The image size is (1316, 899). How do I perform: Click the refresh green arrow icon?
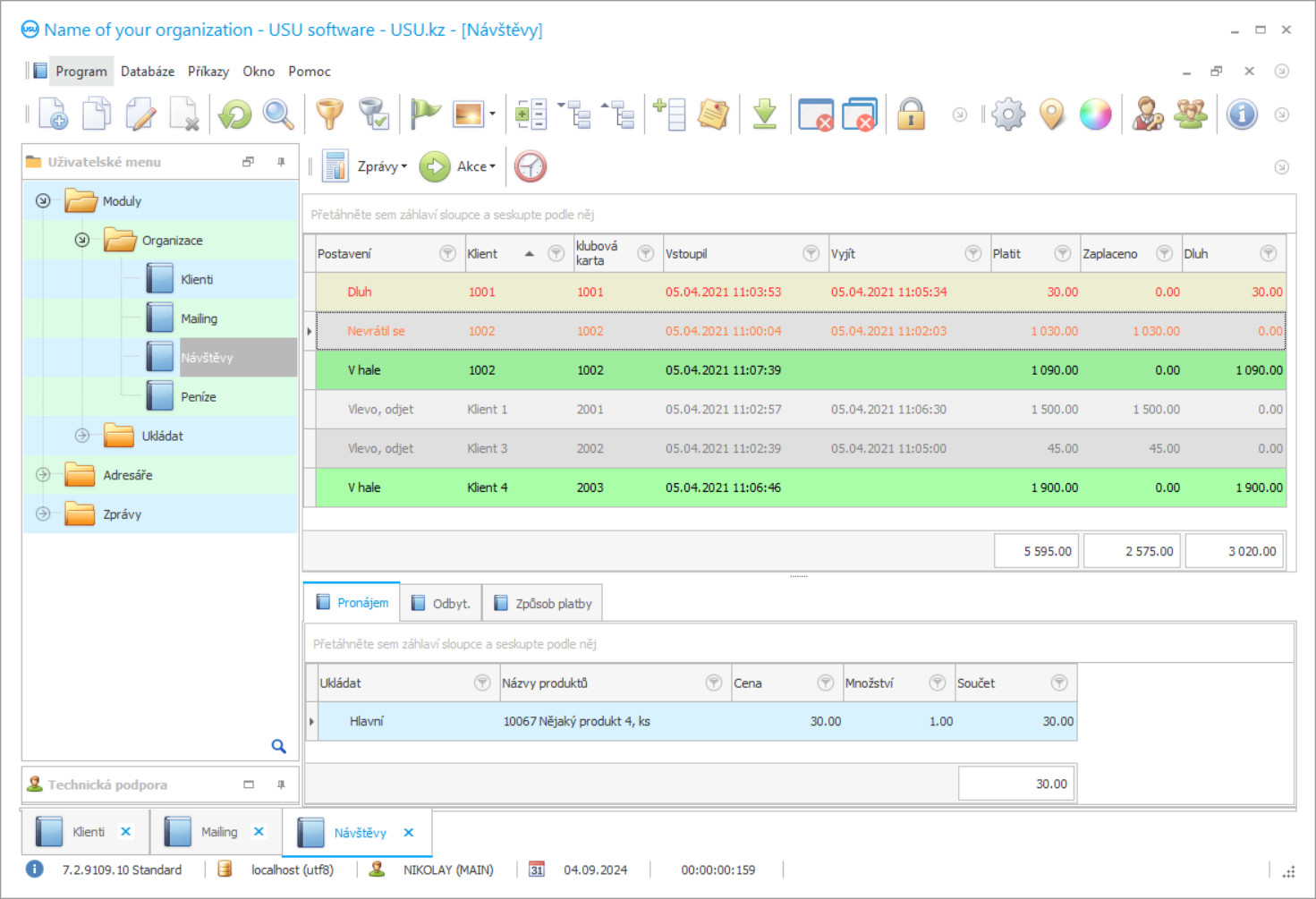point(235,114)
